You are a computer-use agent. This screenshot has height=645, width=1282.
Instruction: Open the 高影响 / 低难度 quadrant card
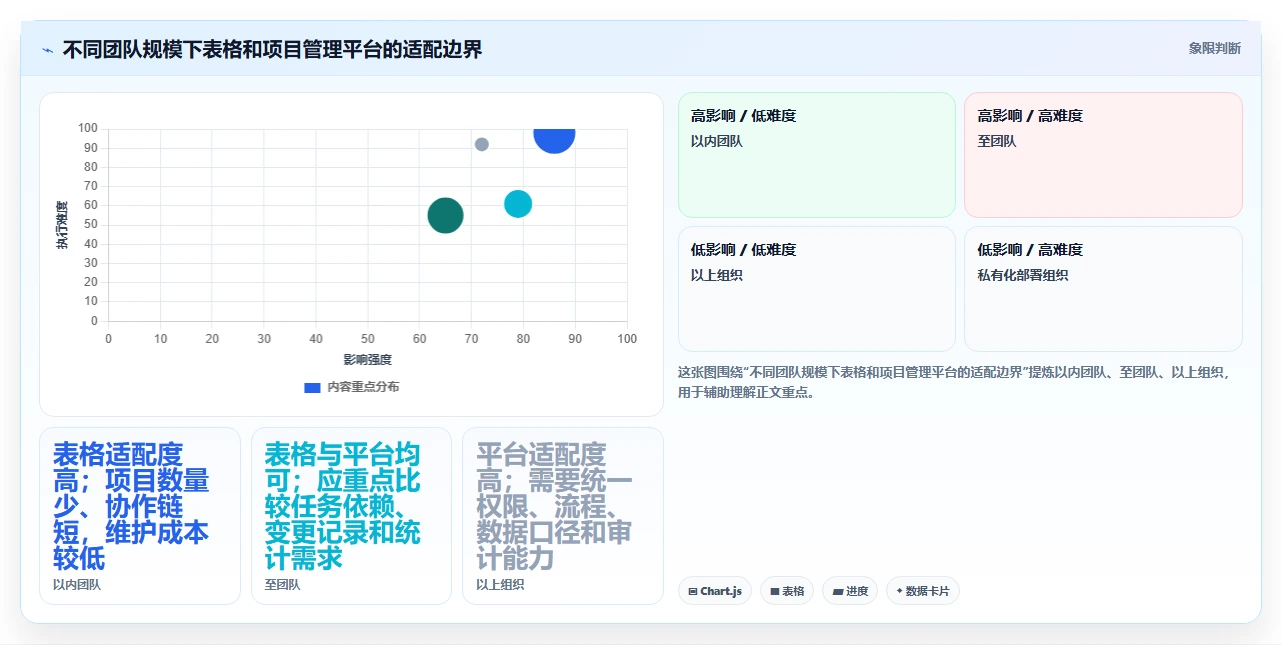817,155
